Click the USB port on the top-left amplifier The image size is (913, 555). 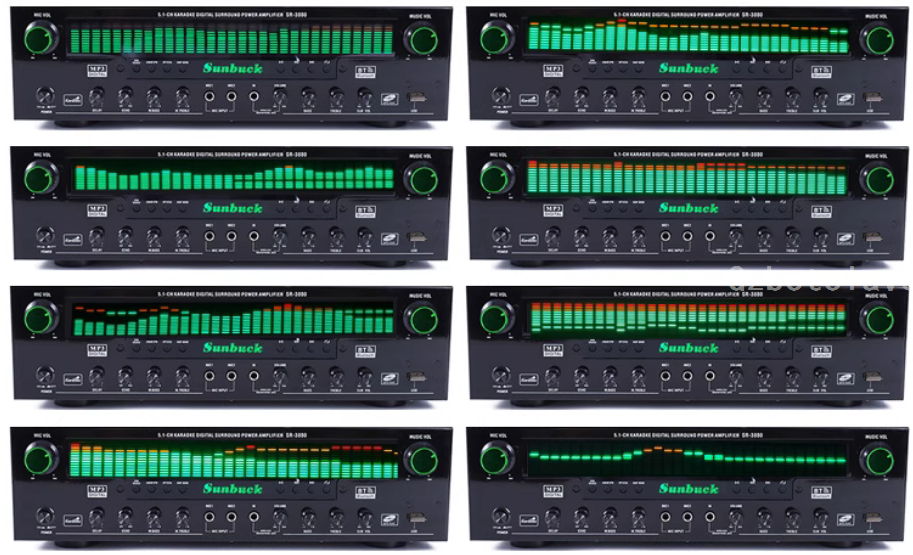coord(416,97)
